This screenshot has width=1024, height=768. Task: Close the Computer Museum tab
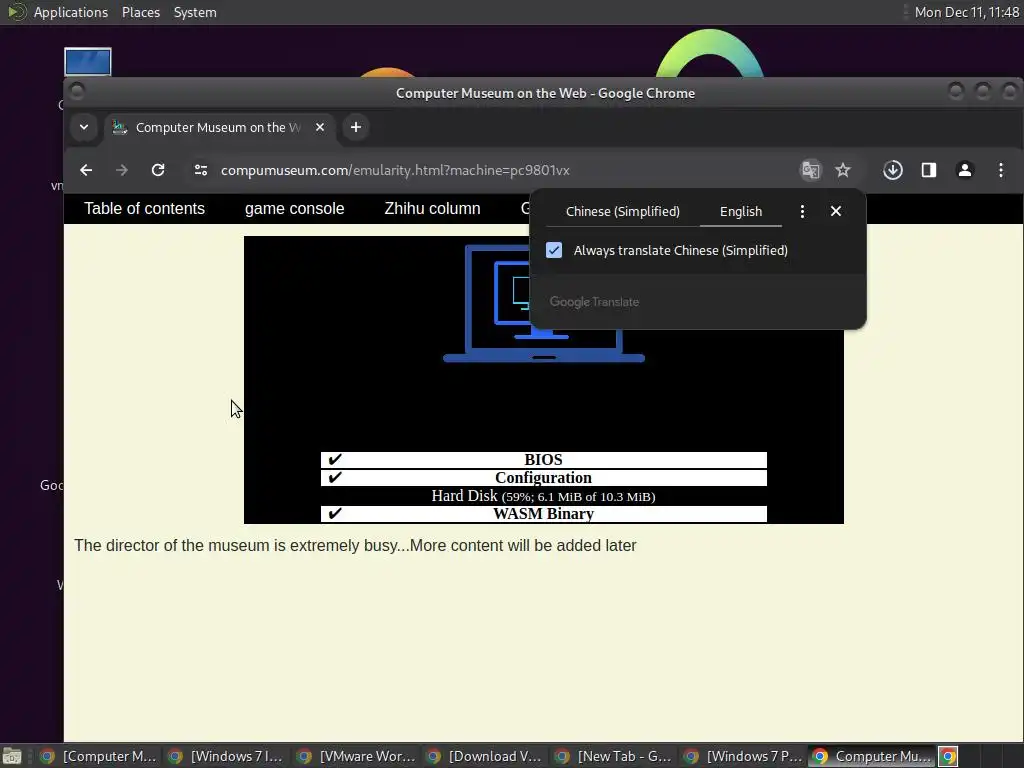click(320, 127)
